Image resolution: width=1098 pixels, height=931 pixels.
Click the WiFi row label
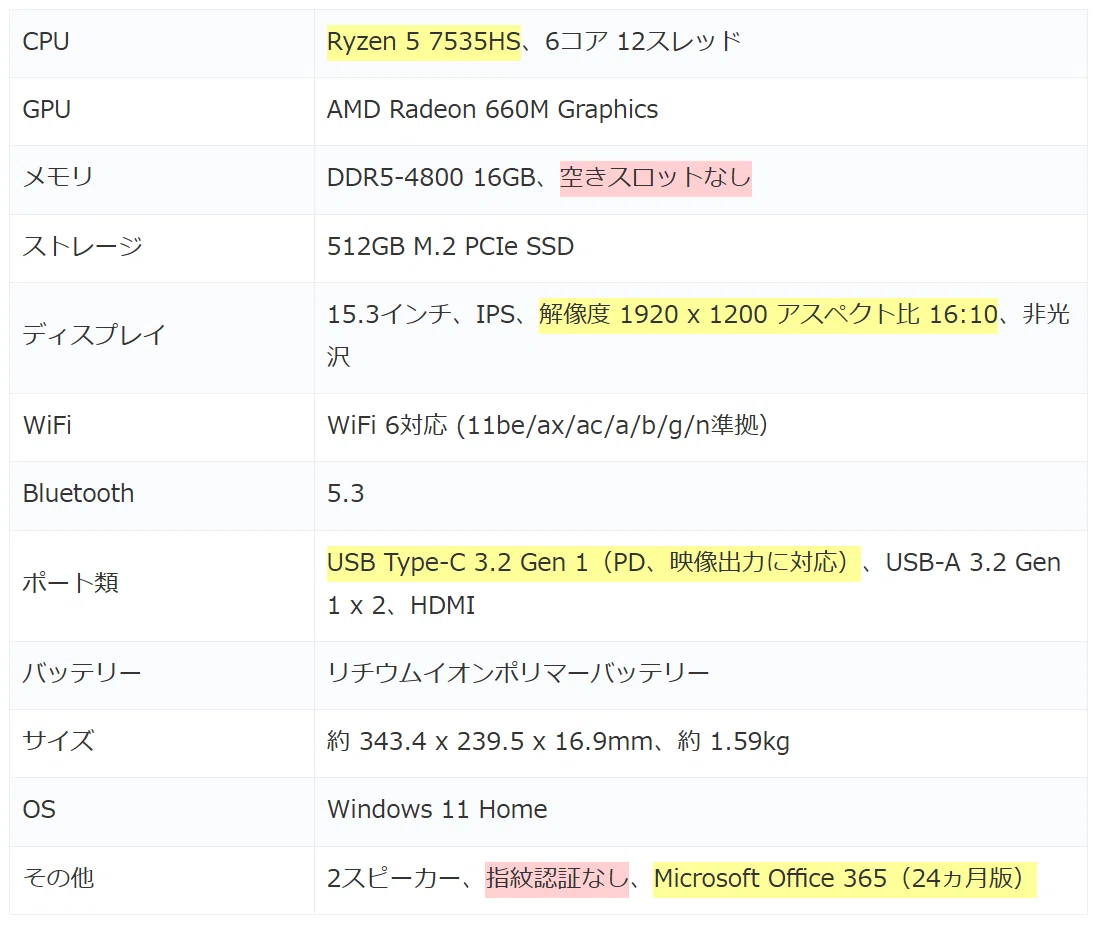(x=47, y=425)
